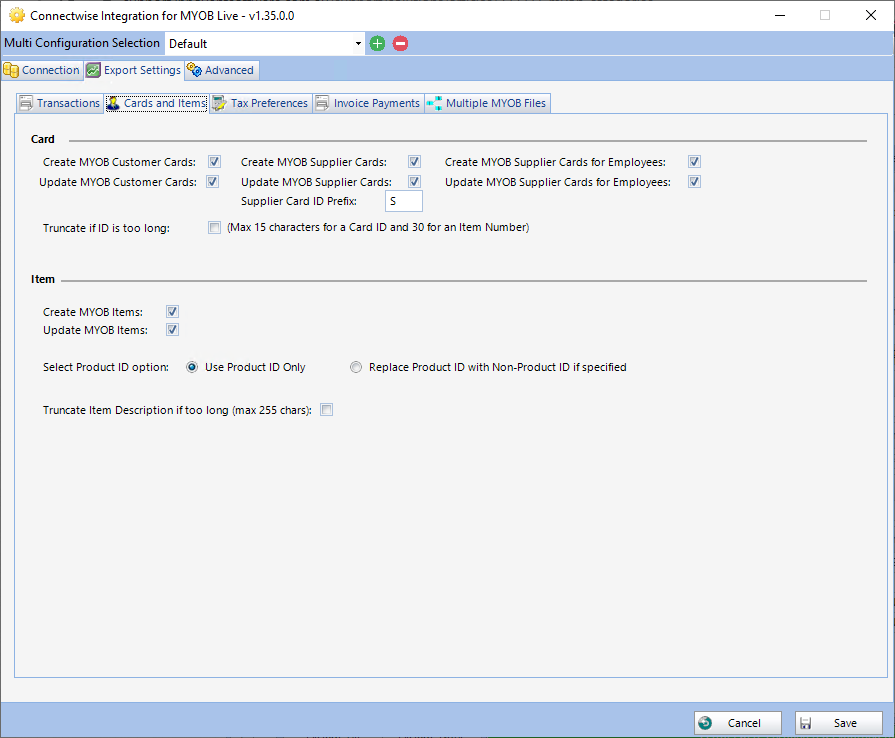
Task: Open the Advanced tab
Action: (221, 70)
